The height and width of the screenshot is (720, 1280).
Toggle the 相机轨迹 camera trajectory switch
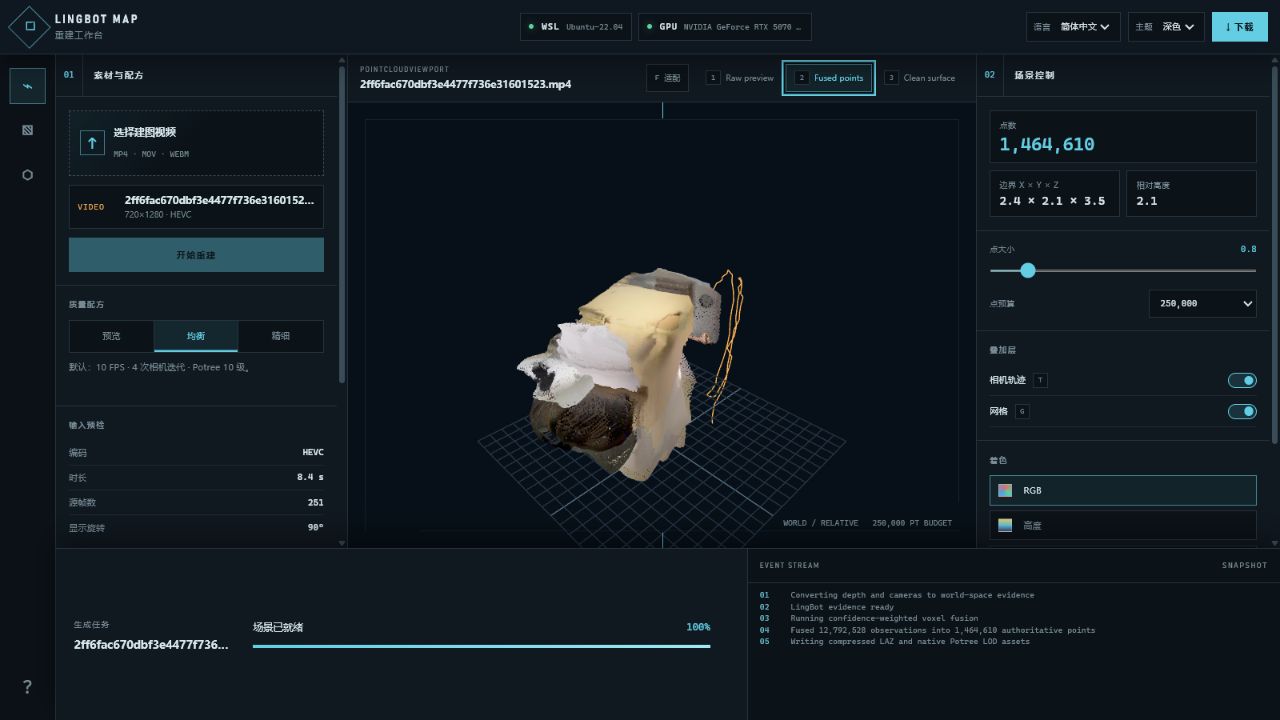pyautogui.click(x=1242, y=380)
